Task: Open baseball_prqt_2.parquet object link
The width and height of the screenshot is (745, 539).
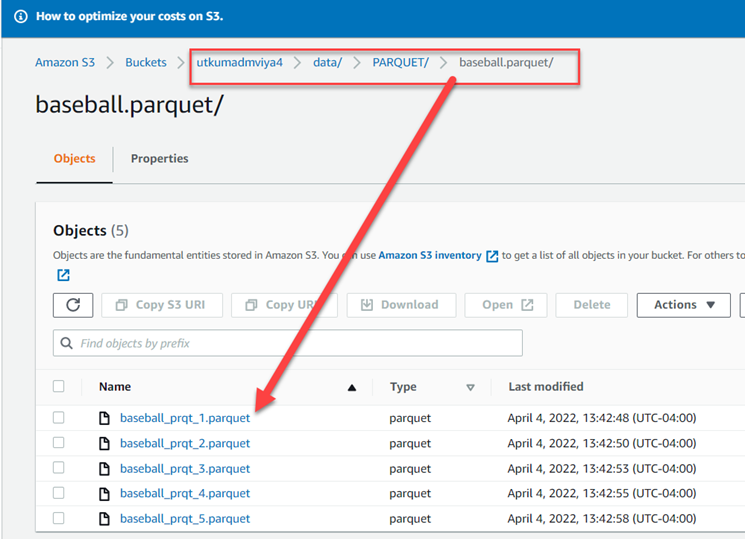Action: pos(185,443)
